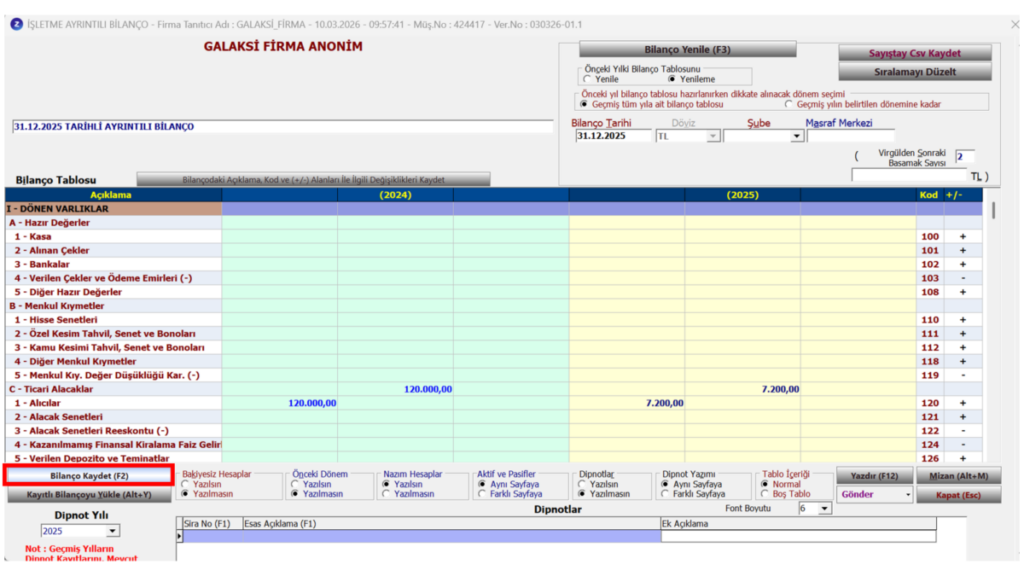The width and height of the screenshot is (1024, 576).
Task: Select Yenile radio for previous year table
Action: pos(587,79)
